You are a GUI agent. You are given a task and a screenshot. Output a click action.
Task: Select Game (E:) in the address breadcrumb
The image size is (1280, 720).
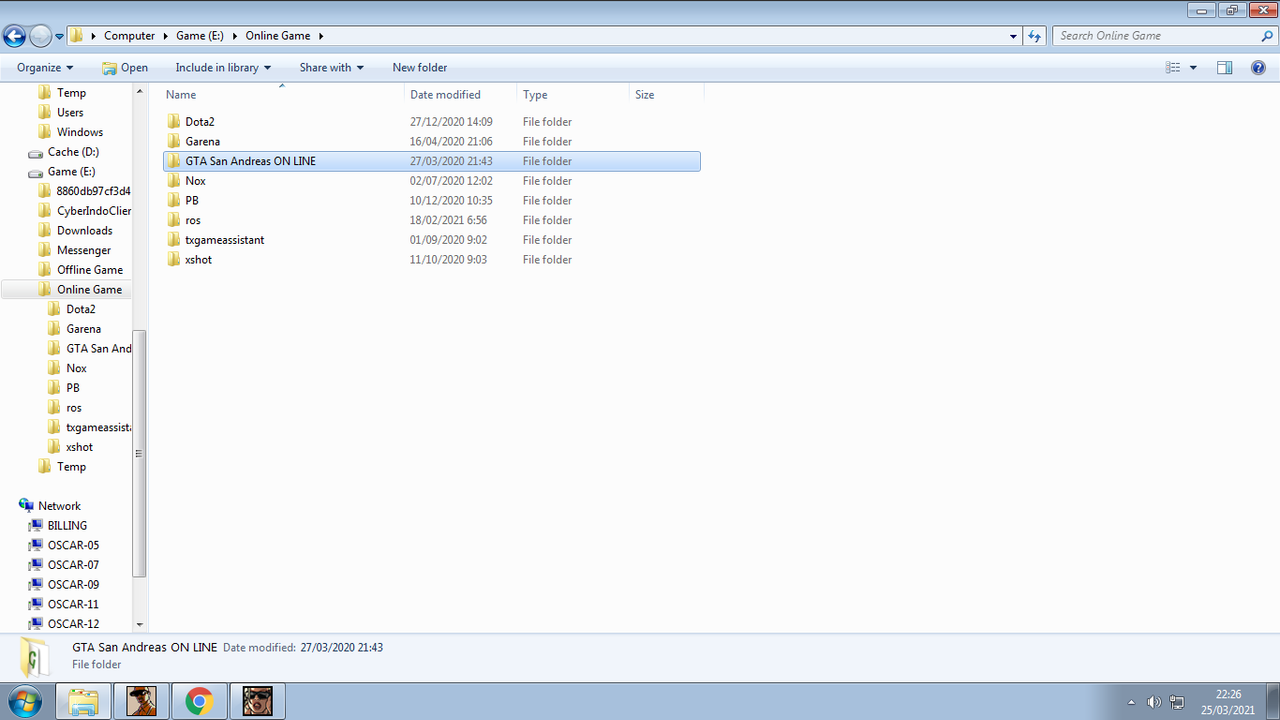[x=199, y=36]
